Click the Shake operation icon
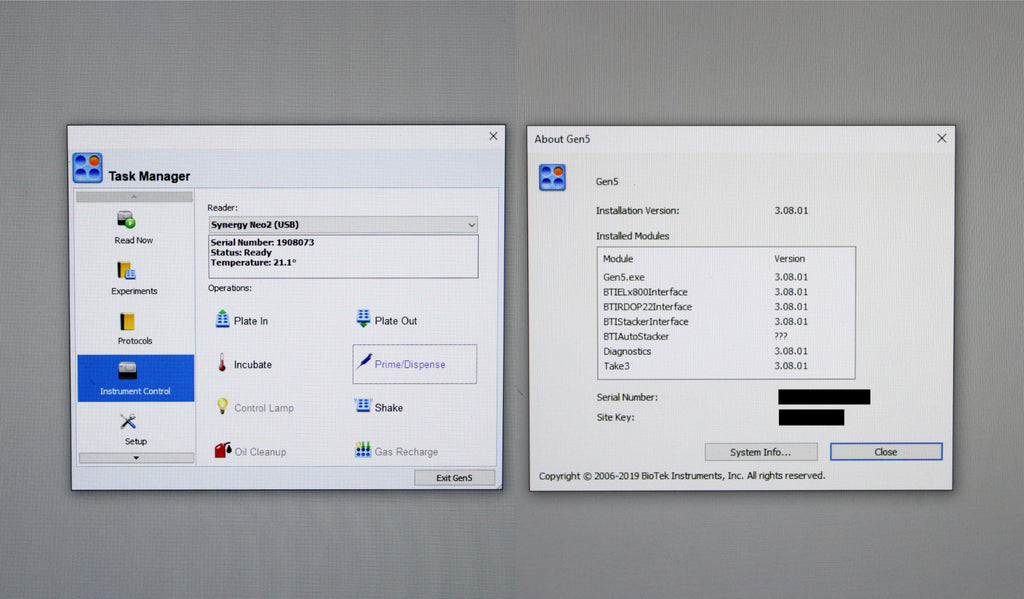The image size is (1024, 599). (x=362, y=406)
